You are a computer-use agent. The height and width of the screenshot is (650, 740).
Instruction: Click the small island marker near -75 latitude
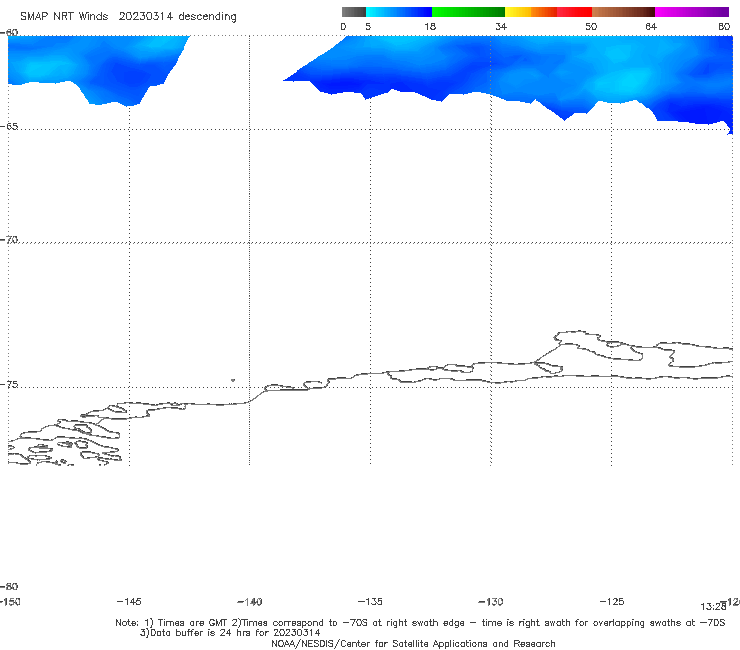(x=233, y=380)
